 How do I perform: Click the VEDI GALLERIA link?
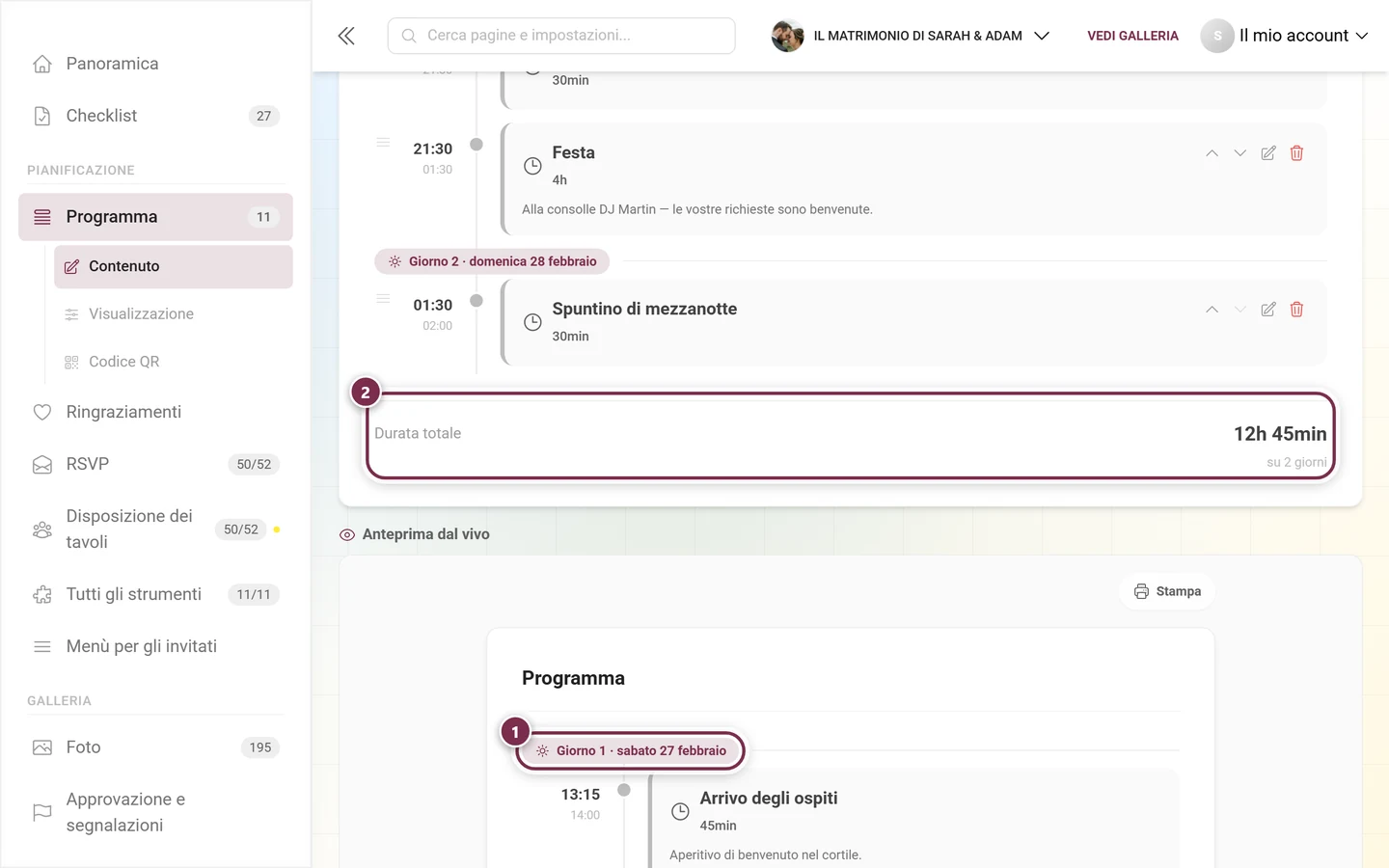[1132, 36]
